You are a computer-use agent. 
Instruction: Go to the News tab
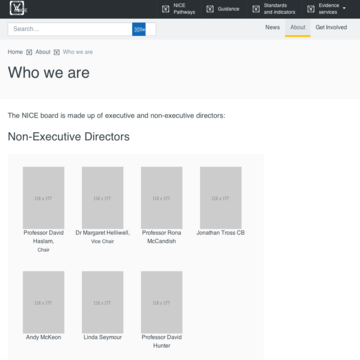pos(272,27)
